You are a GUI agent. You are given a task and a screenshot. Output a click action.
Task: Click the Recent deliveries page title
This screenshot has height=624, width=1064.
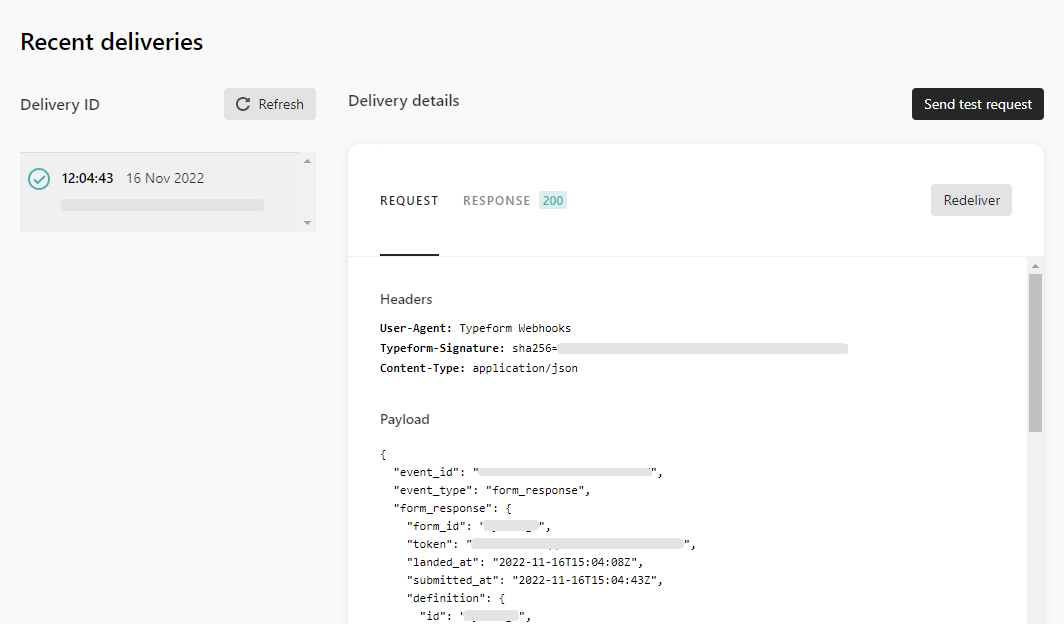[110, 41]
